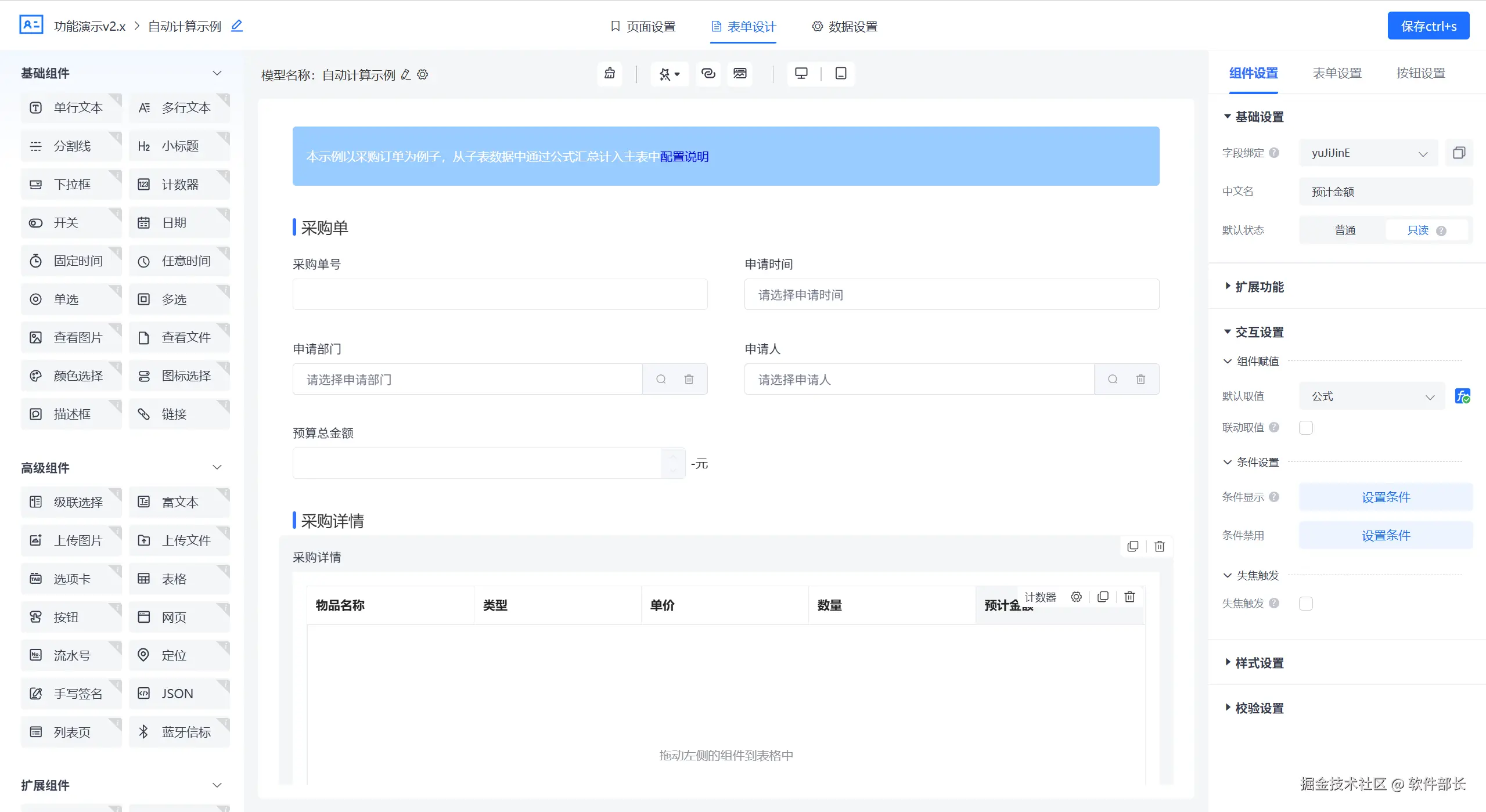
Task: Open the 默认取值 公式 dropdown
Action: [1372, 396]
